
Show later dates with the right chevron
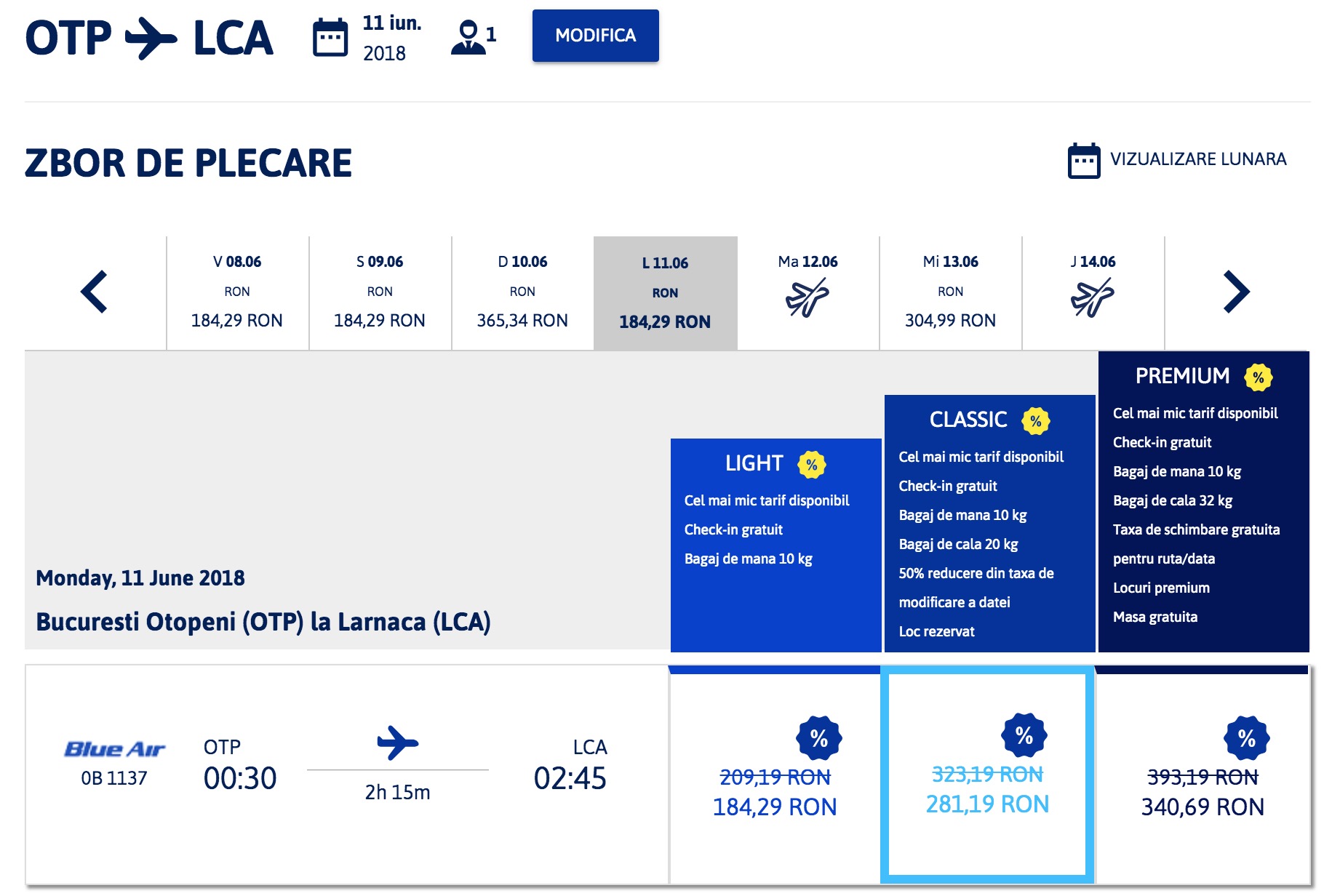pyautogui.click(x=1236, y=292)
